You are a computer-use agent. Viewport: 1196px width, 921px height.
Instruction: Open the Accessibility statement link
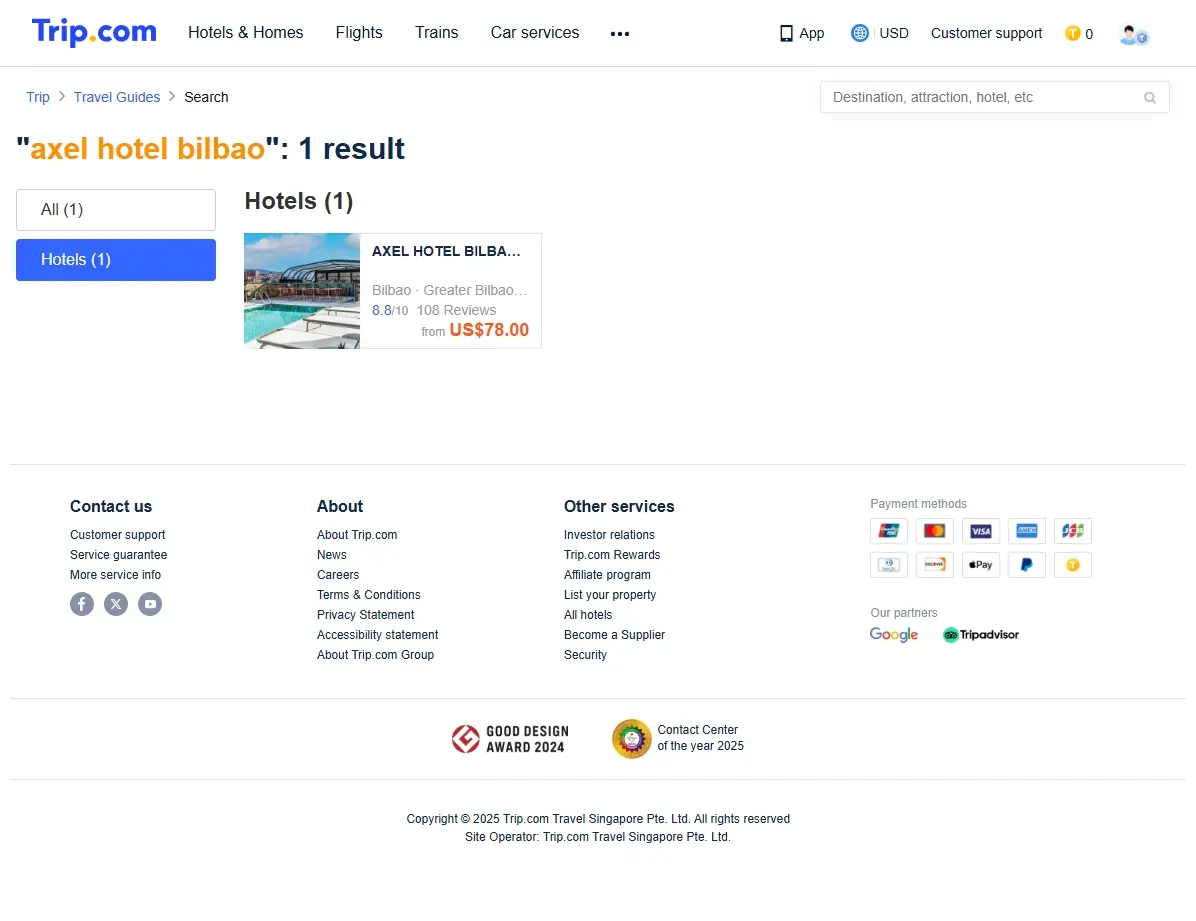click(x=378, y=635)
